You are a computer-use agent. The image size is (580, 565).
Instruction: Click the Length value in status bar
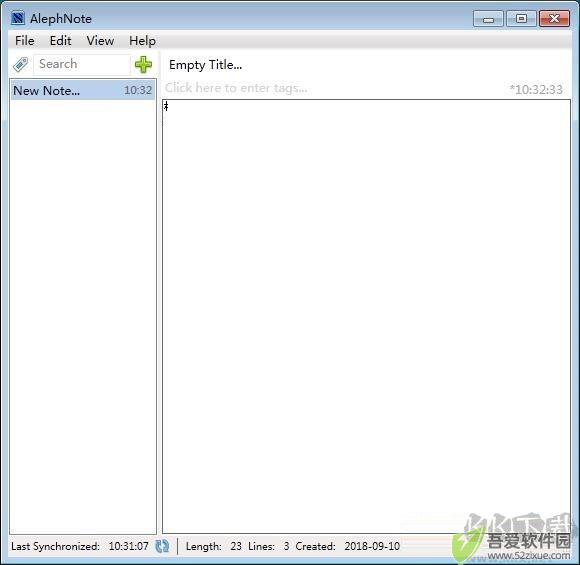pyautogui.click(x=236, y=546)
